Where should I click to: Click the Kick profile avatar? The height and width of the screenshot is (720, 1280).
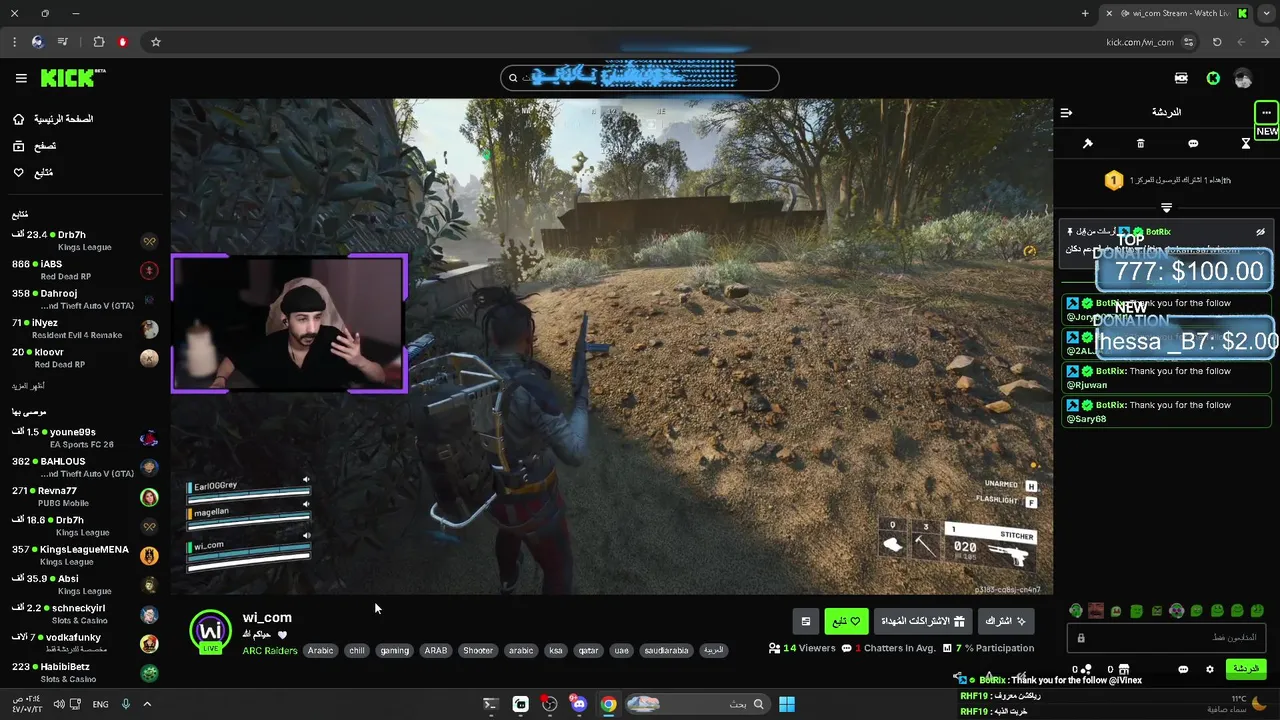click(x=1243, y=78)
